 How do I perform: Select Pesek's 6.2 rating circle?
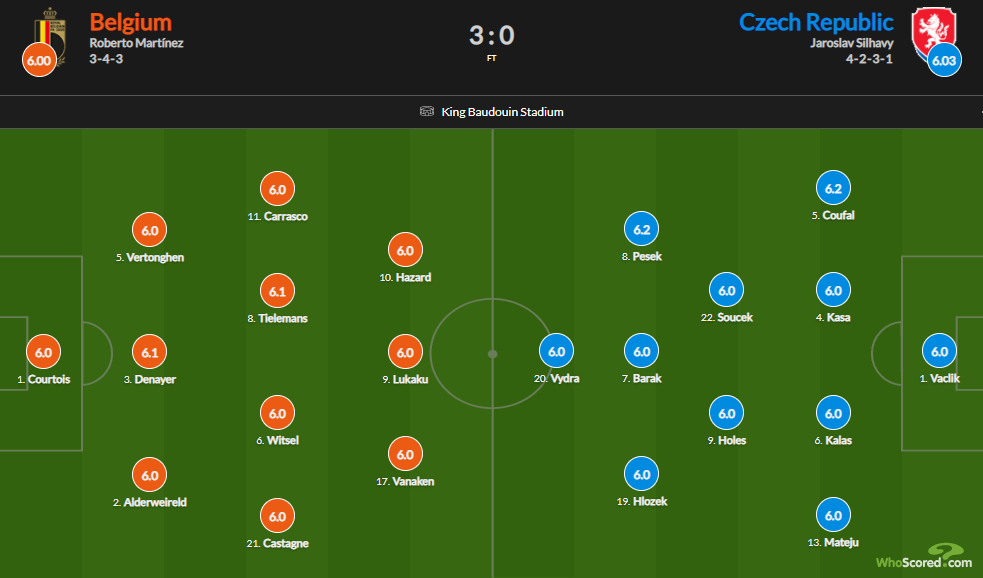[x=642, y=229]
